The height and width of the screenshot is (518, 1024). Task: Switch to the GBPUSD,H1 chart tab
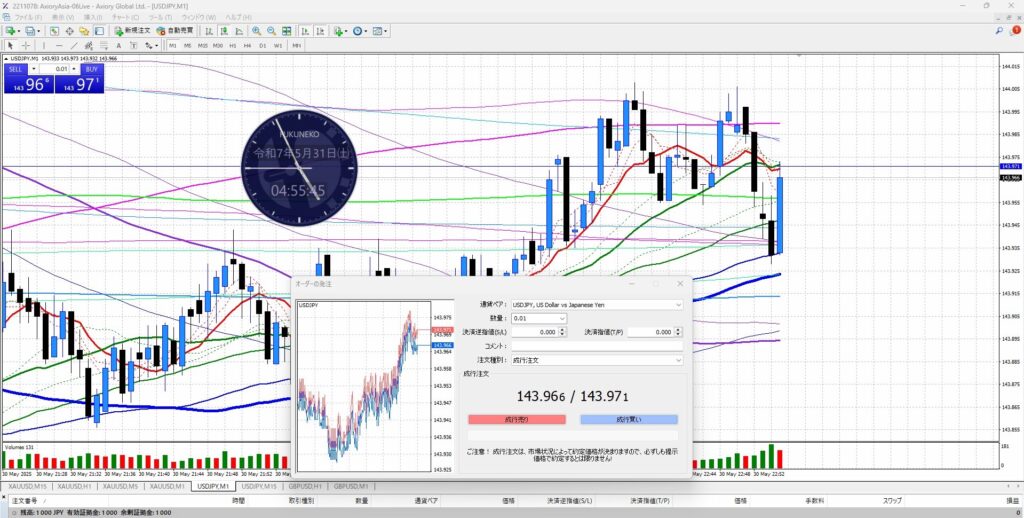306,487
